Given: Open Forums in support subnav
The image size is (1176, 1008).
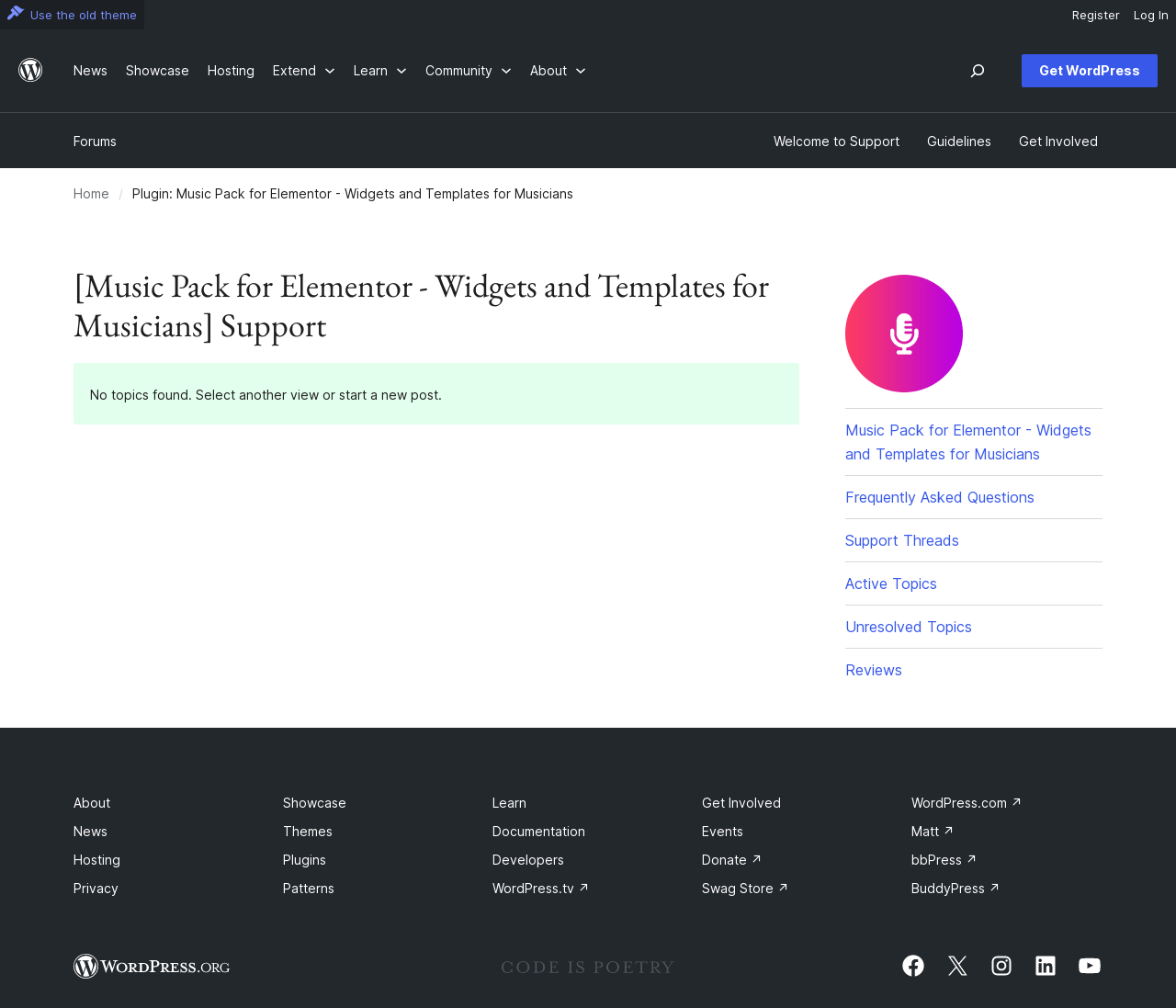Looking at the screenshot, I should pyautogui.click(x=95, y=141).
